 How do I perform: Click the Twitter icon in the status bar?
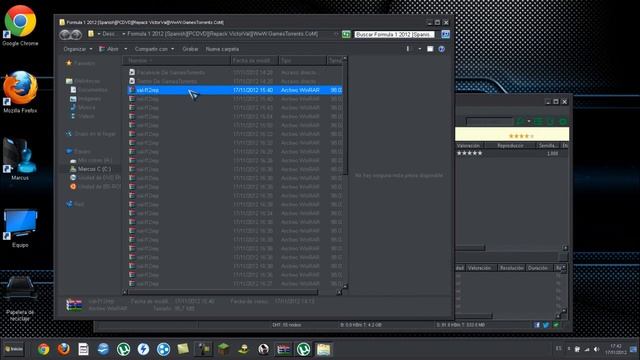(x=546, y=325)
